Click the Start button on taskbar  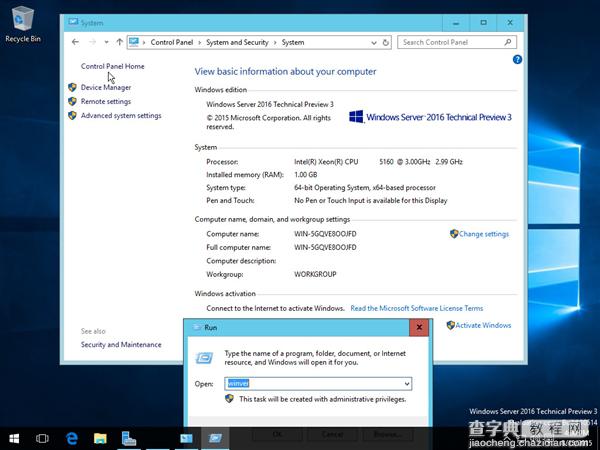point(14,438)
